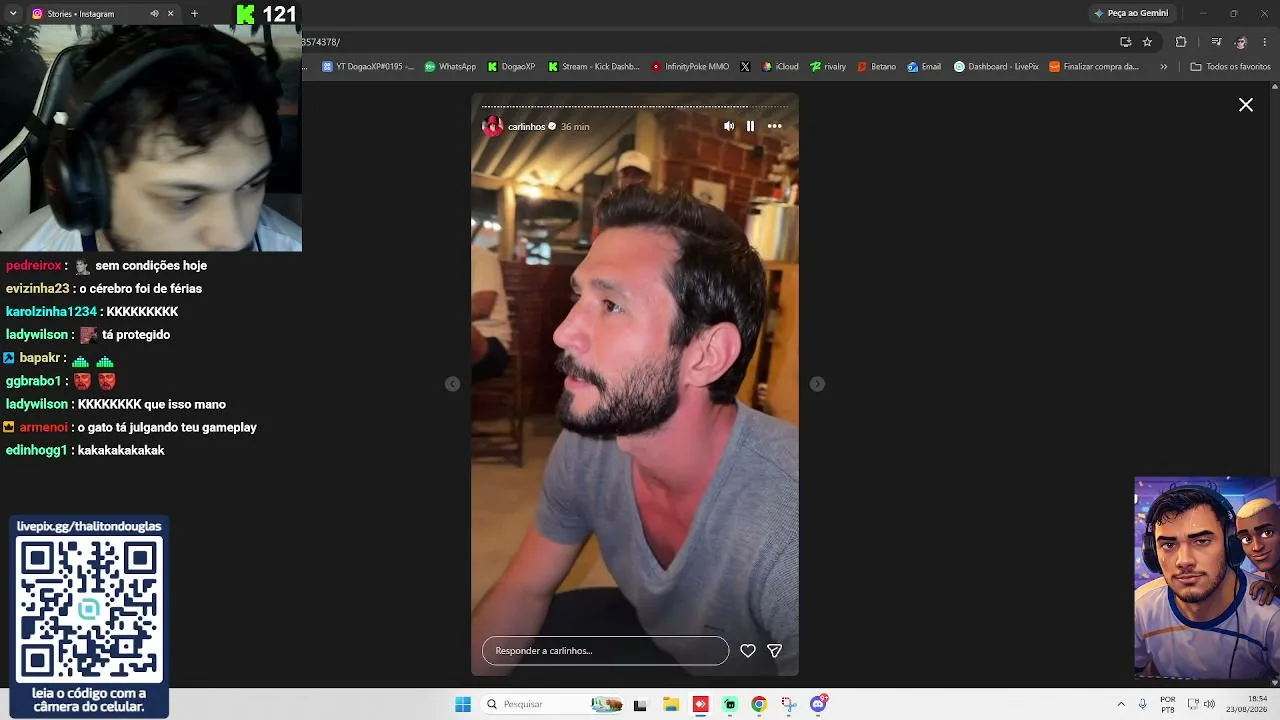Image resolution: width=1280 pixels, height=720 pixels.
Task: Open the media controls icon in the toolbar
Action: click(1216, 42)
